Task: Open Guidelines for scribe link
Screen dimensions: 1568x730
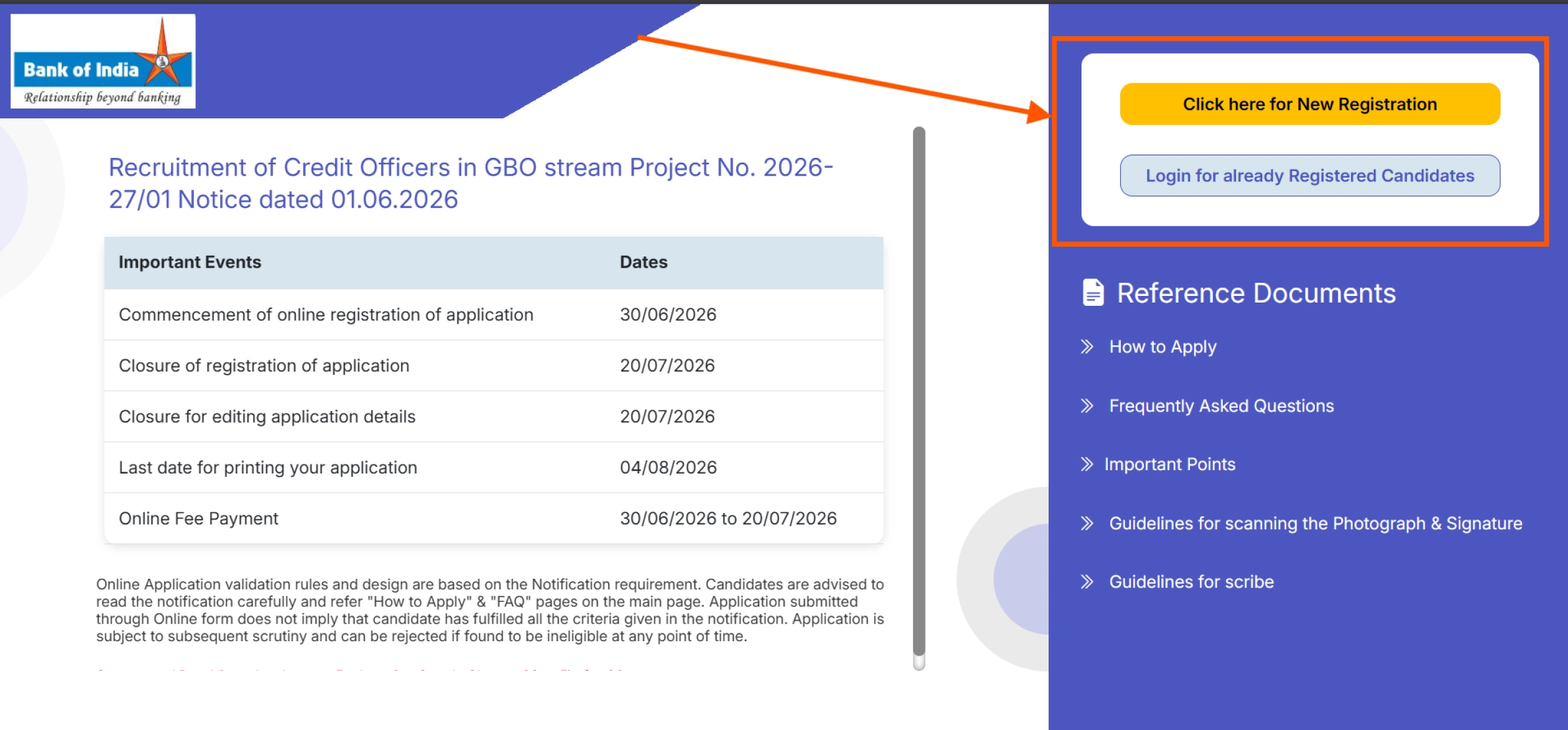Action: click(1191, 582)
